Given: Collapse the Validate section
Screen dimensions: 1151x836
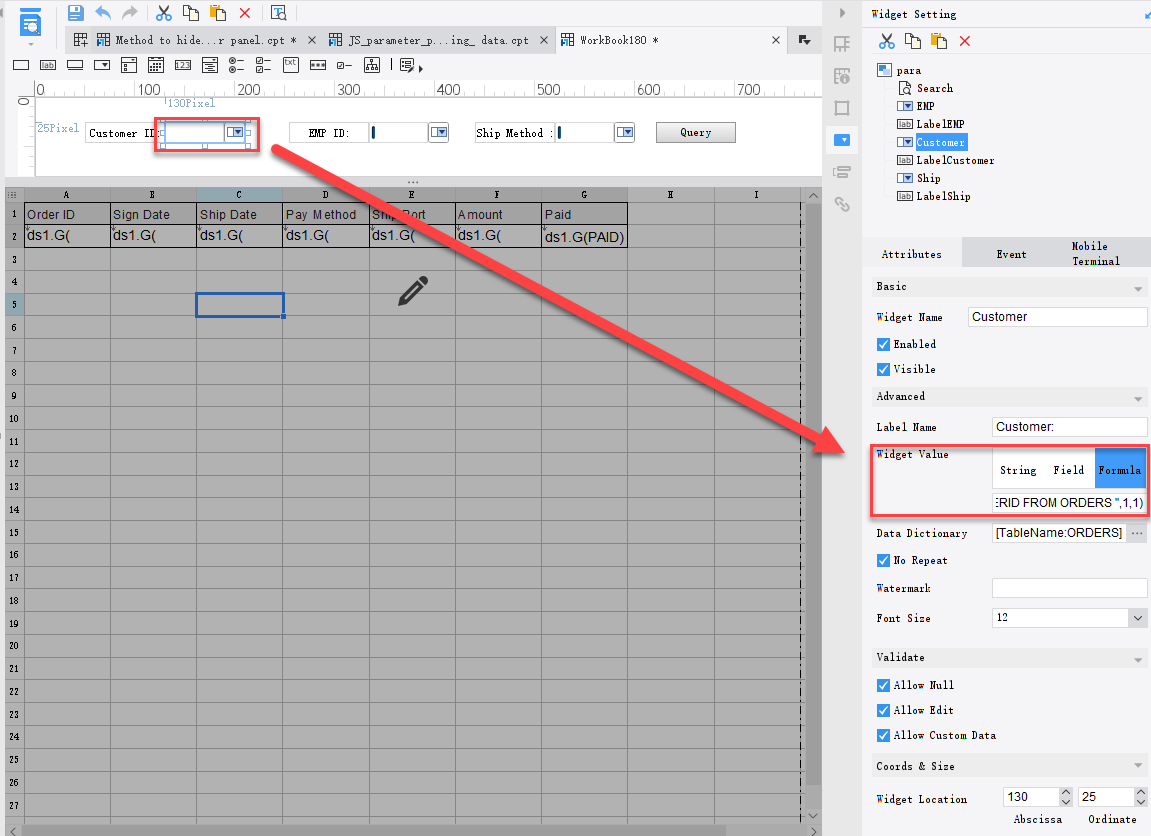Looking at the screenshot, I should 1135,657.
